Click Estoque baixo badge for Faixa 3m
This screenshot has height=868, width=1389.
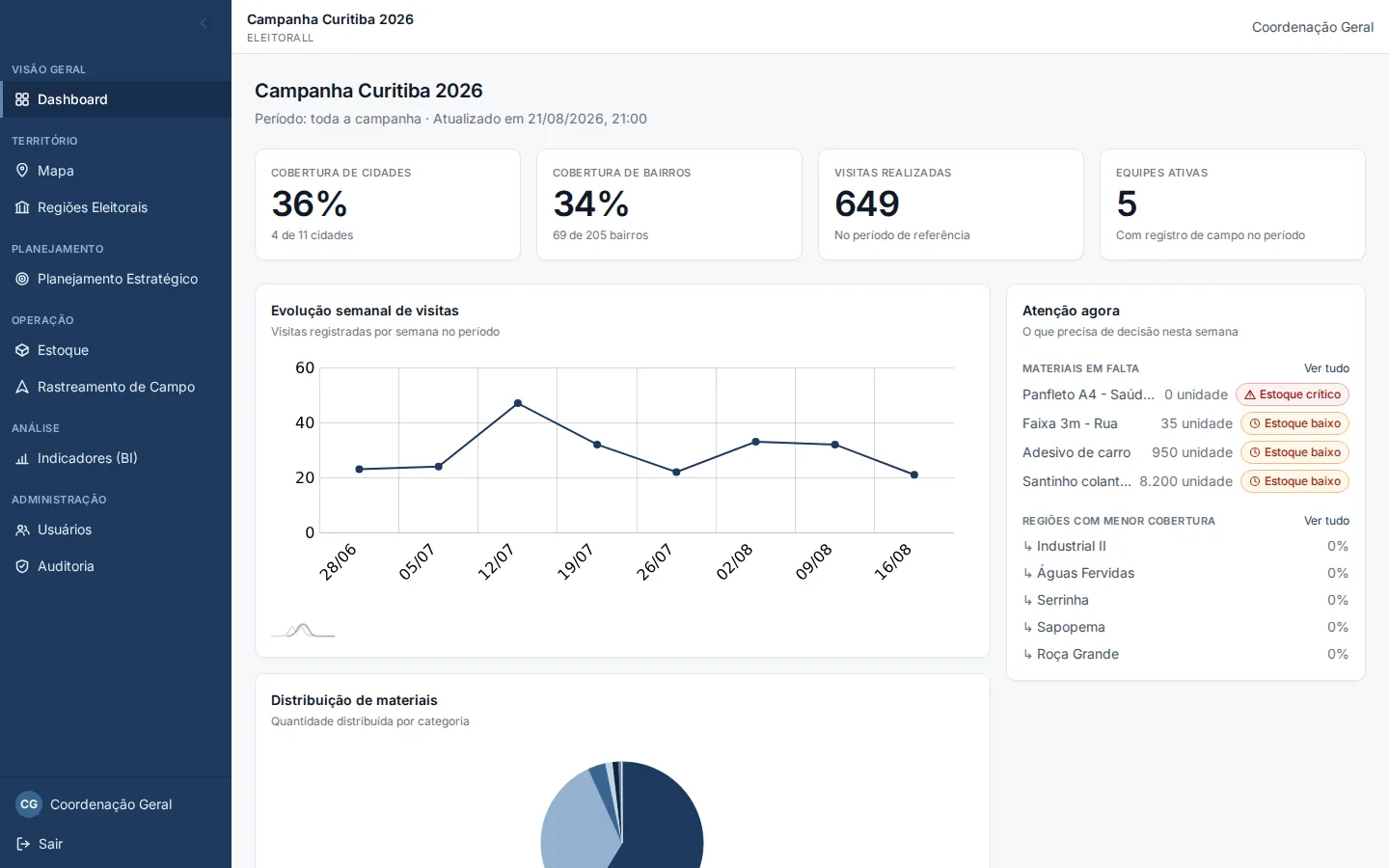[1294, 423]
